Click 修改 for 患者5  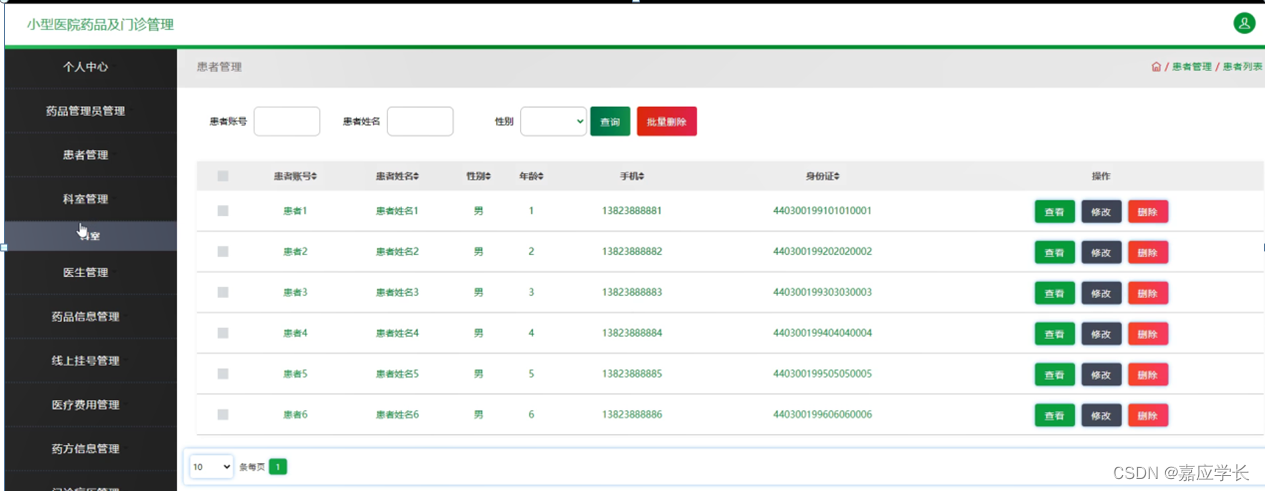[1101, 374]
